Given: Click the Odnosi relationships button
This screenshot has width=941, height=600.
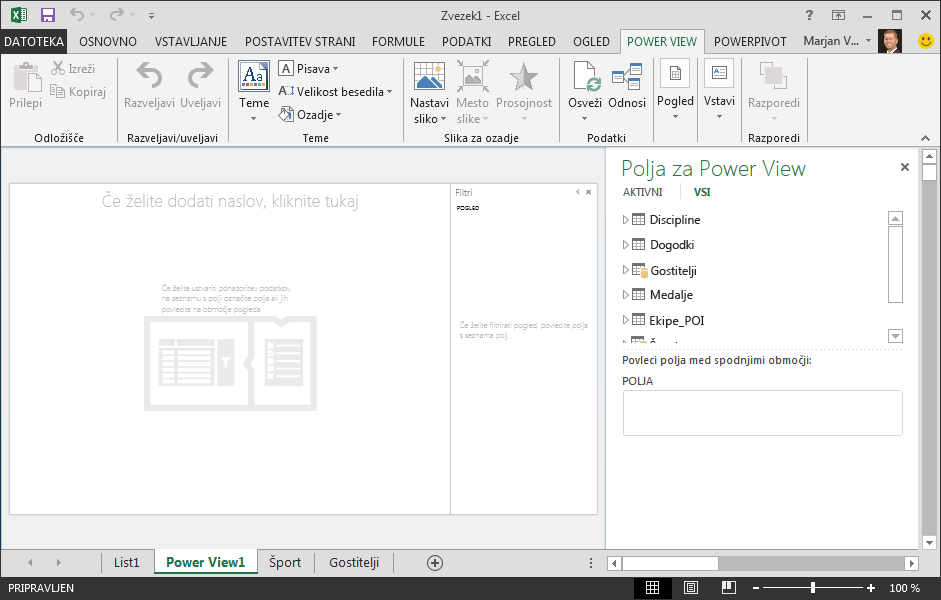Looking at the screenshot, I should click(x=627, y=86).
